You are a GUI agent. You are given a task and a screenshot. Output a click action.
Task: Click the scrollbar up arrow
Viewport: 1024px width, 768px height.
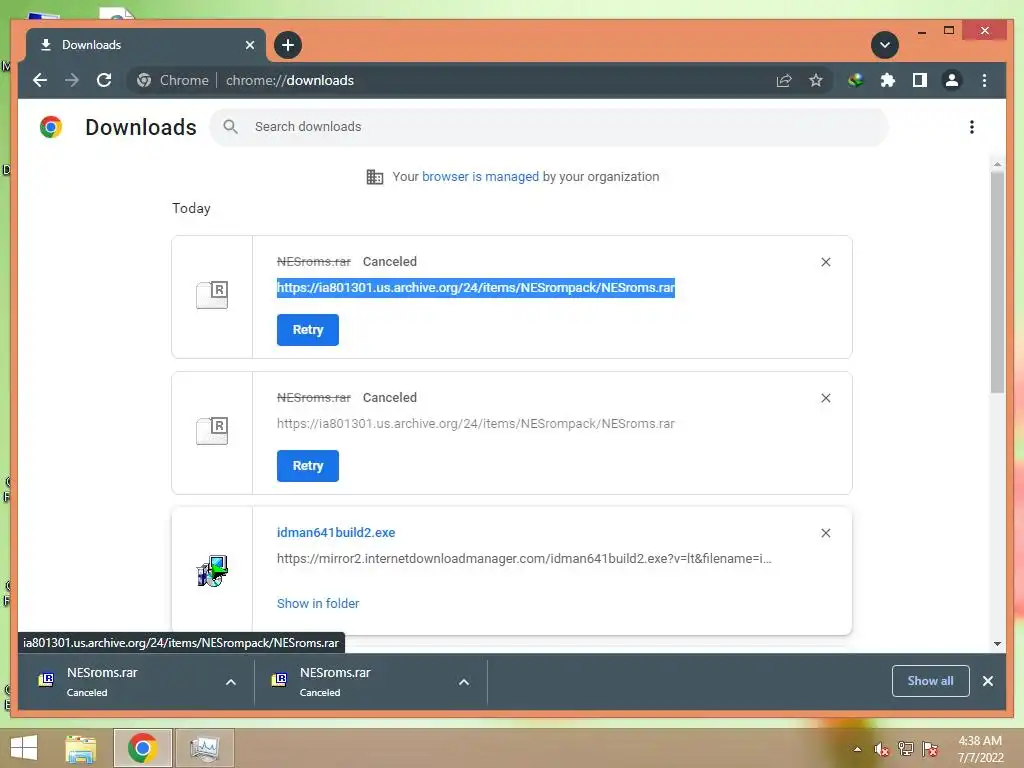tap(997, 164)
